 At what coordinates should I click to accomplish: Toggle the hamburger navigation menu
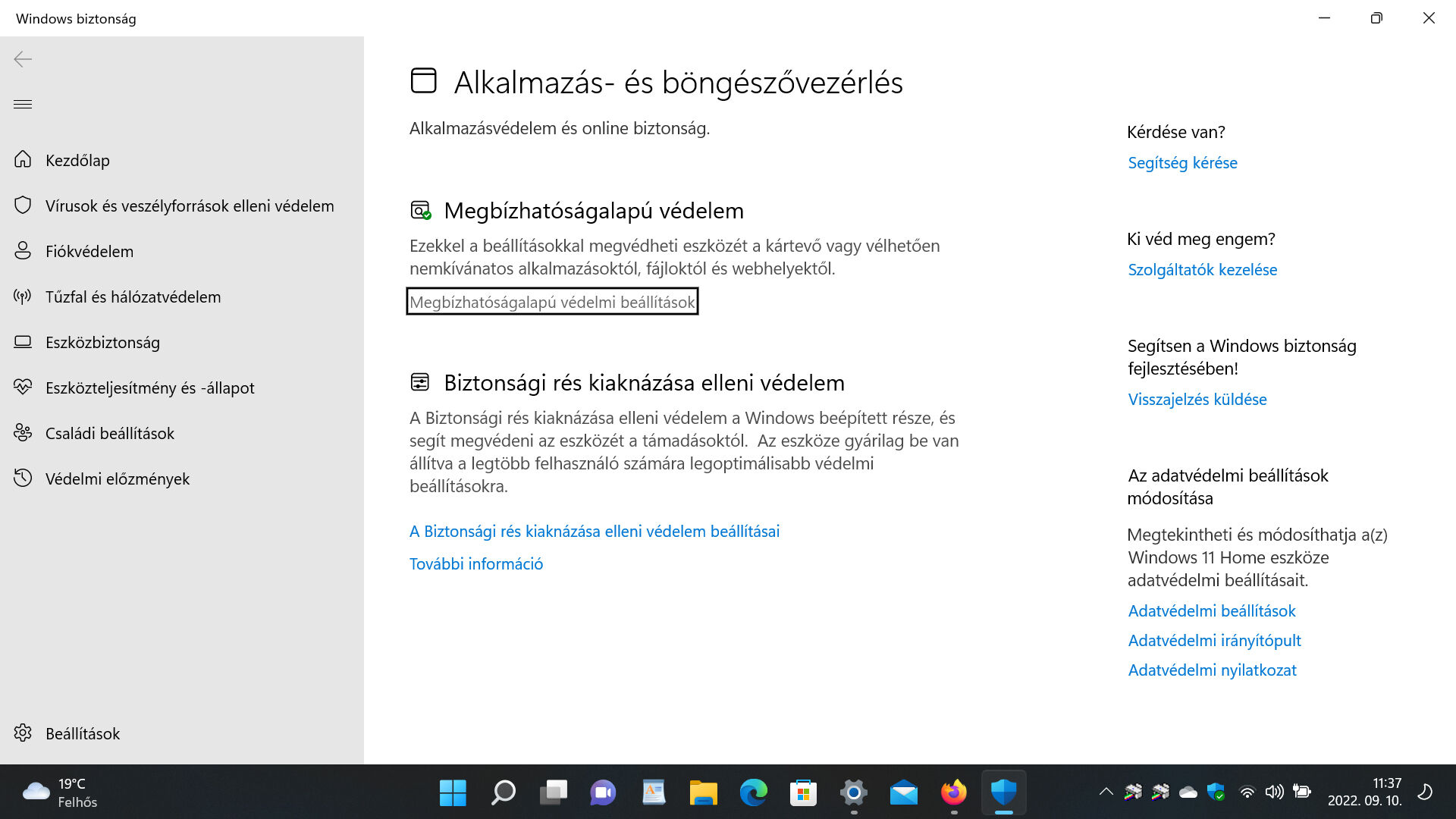pyautogui.click(x=23, y=104)
